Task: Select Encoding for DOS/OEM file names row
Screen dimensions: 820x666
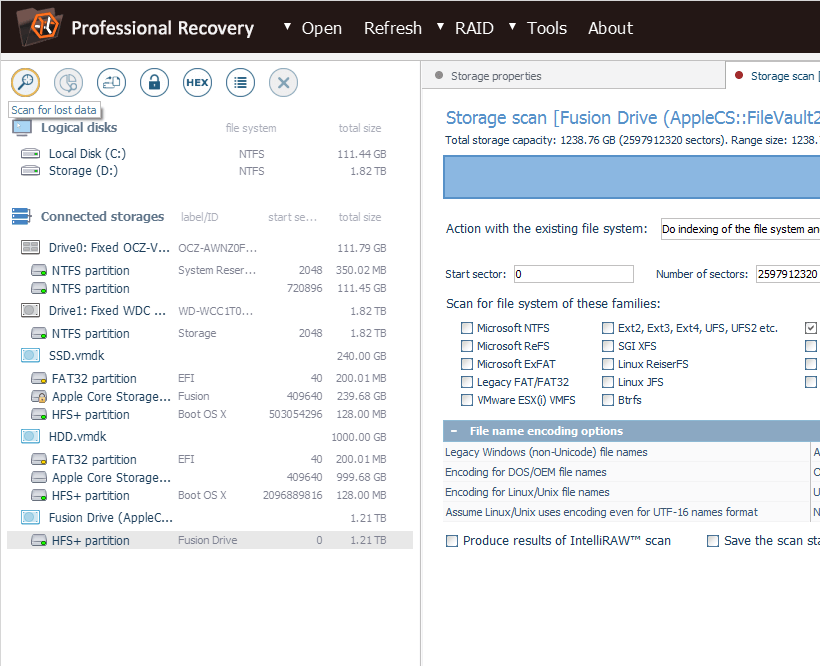Action: click(631, 472)
